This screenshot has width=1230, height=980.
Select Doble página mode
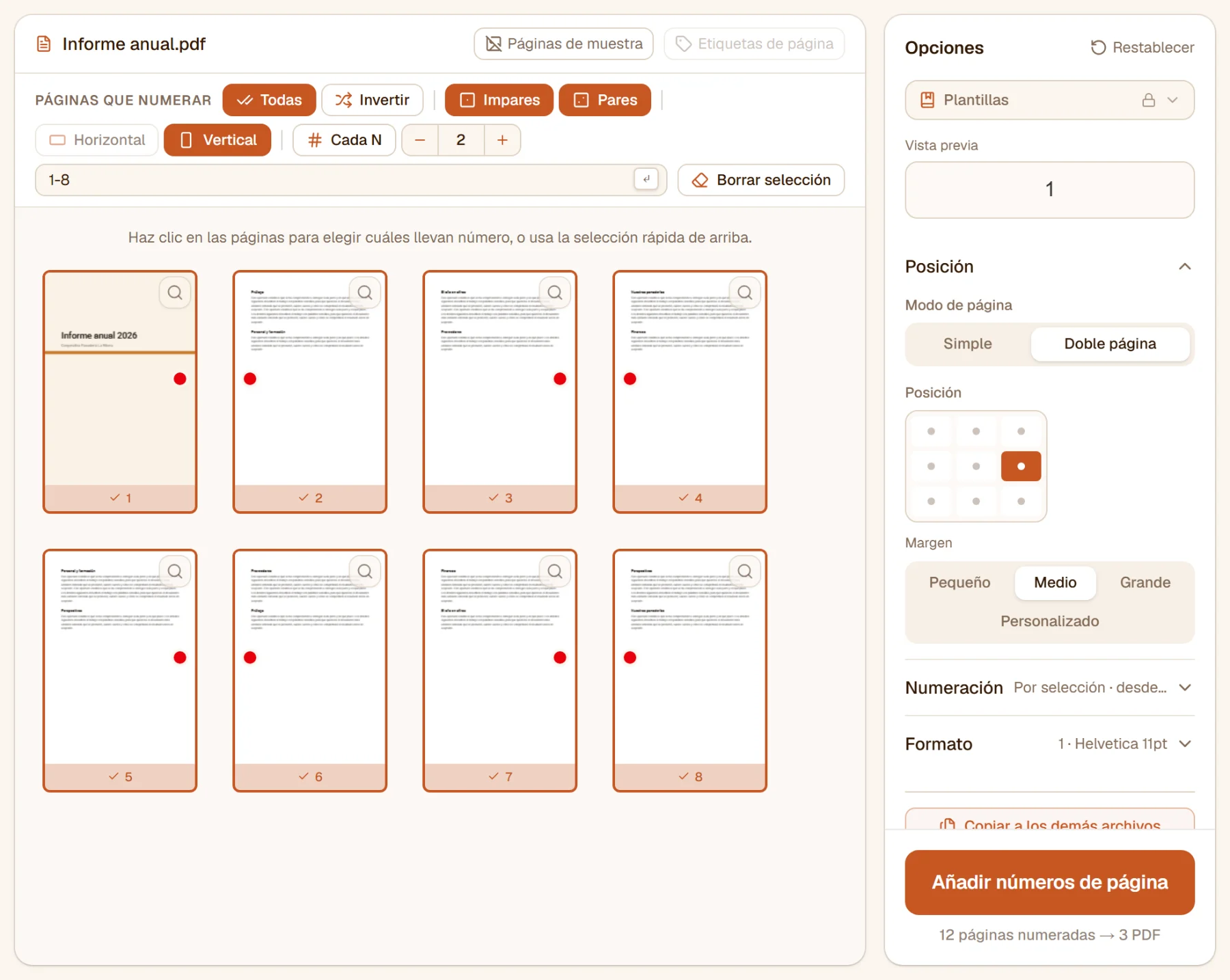point(1110,344)
